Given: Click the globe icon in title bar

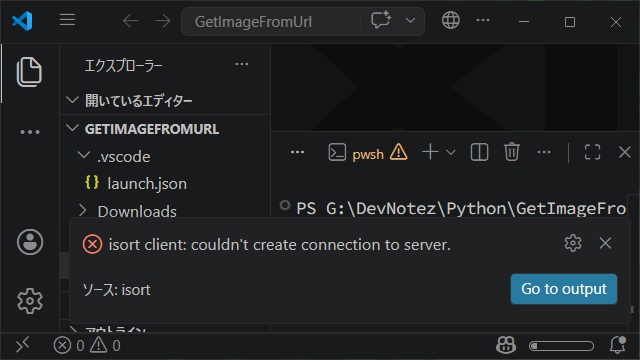Looking at the screenshot, I should click(451, 20).
